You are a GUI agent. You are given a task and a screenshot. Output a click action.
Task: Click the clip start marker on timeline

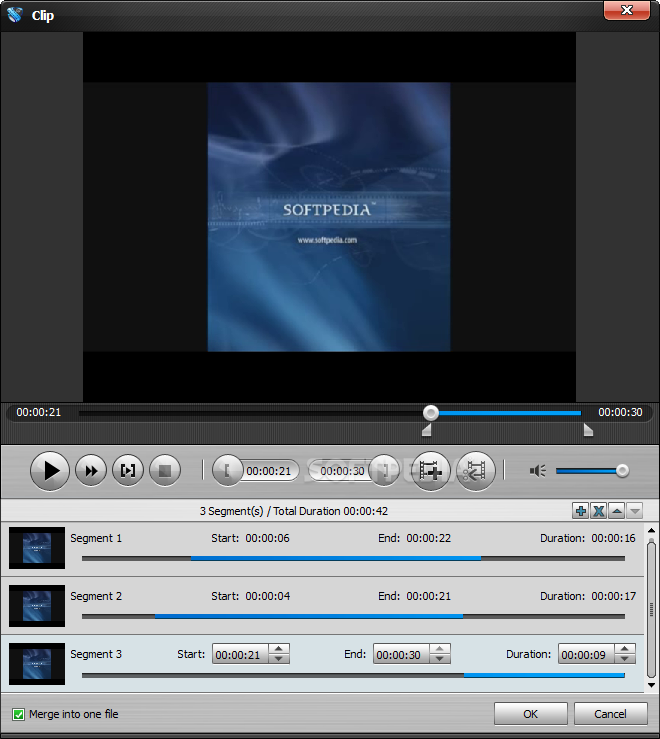coord(427,430)
